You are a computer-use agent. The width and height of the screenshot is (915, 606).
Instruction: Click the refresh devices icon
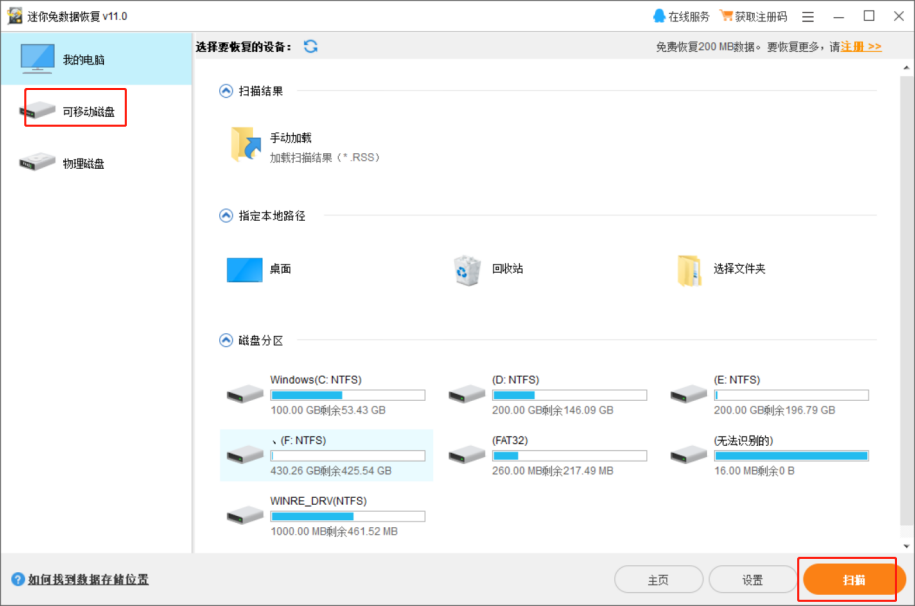pyautogui.click(x=310, y=46)
